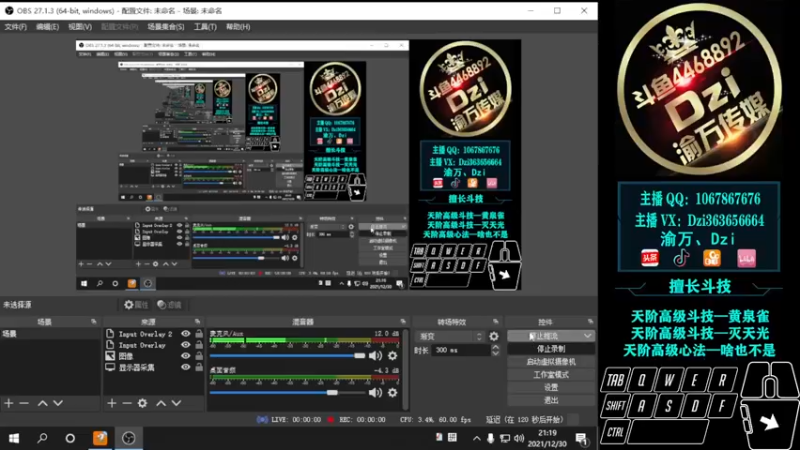Click the 滤镜 filters button
The width and height of the screenshot is (800, 450).
[169, 305]
